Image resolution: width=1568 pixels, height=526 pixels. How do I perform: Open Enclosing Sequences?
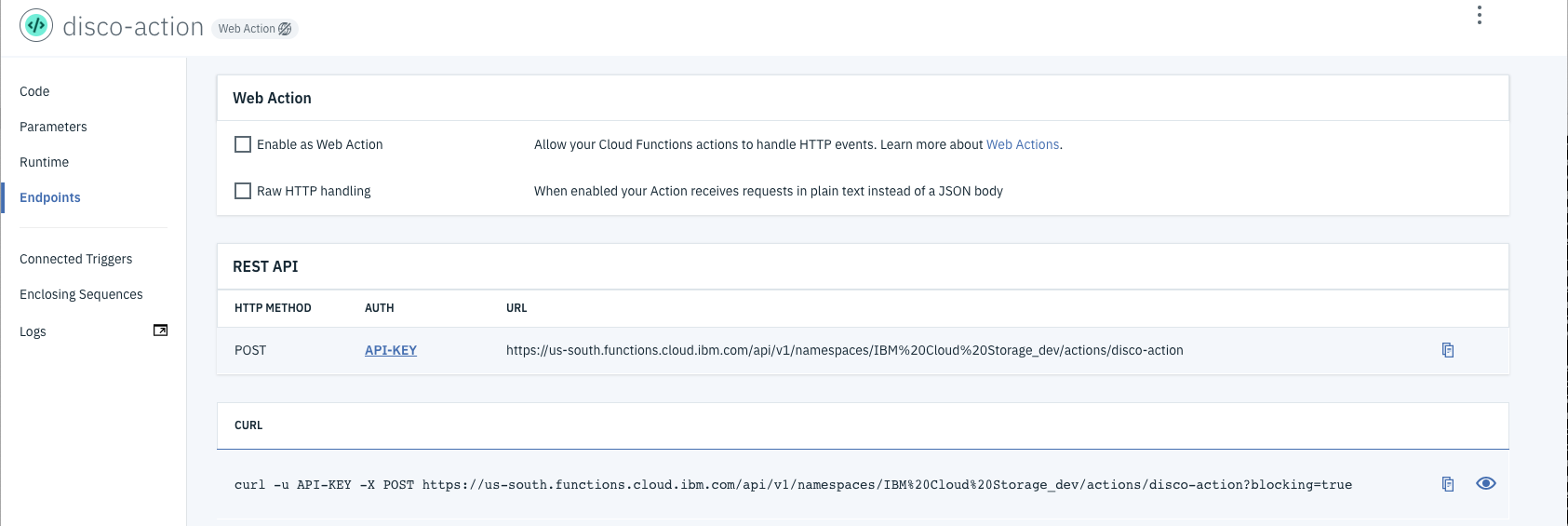coord(81,294)
